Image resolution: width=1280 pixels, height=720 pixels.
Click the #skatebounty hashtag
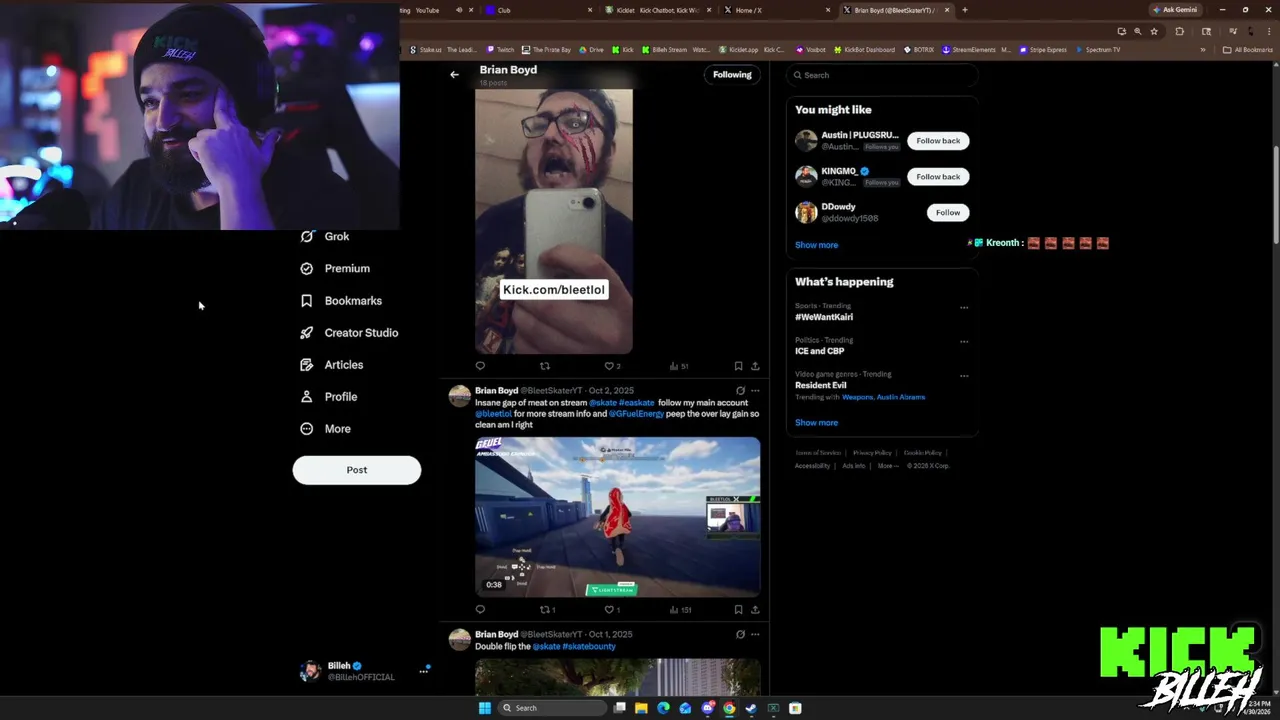[x=589, y=647]
